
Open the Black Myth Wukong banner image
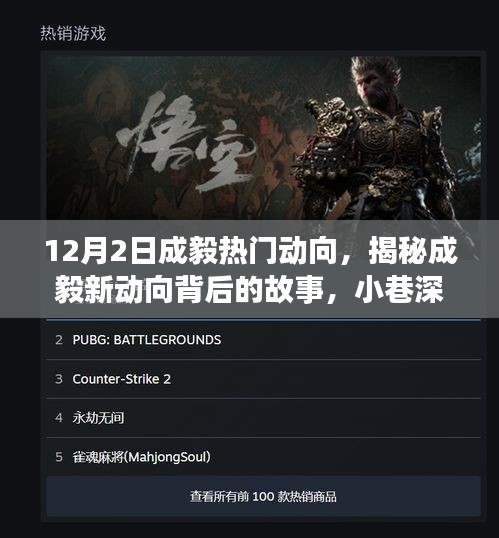pos(264,138)
